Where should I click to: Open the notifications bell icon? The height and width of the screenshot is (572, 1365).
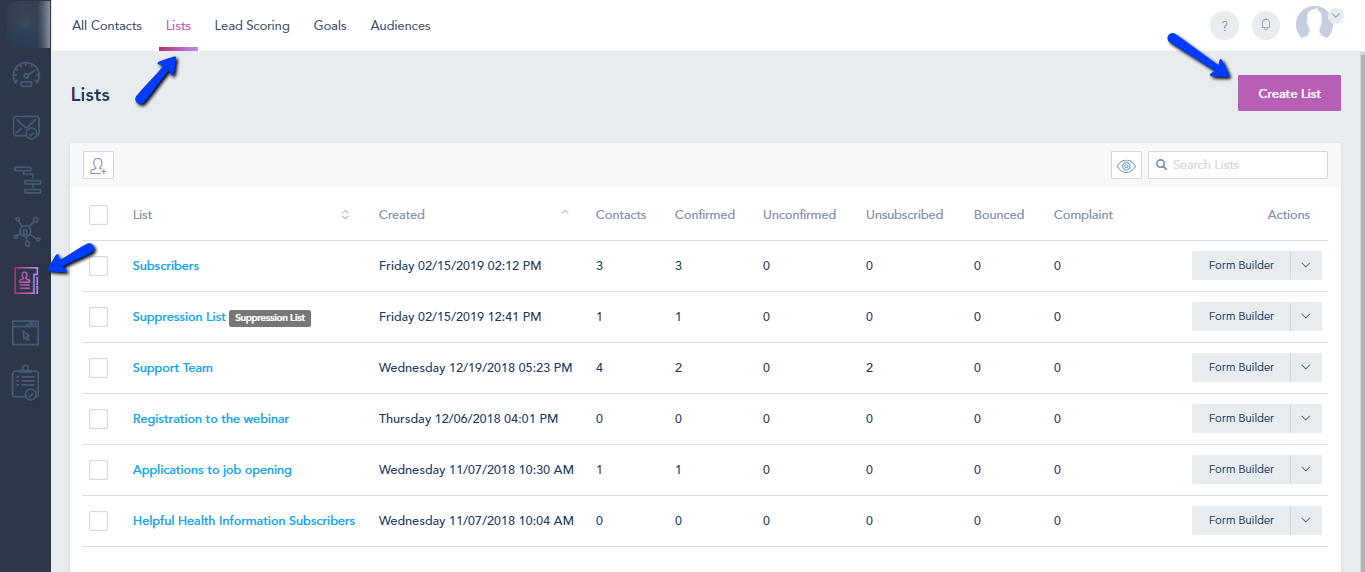tap(1266, 26)
